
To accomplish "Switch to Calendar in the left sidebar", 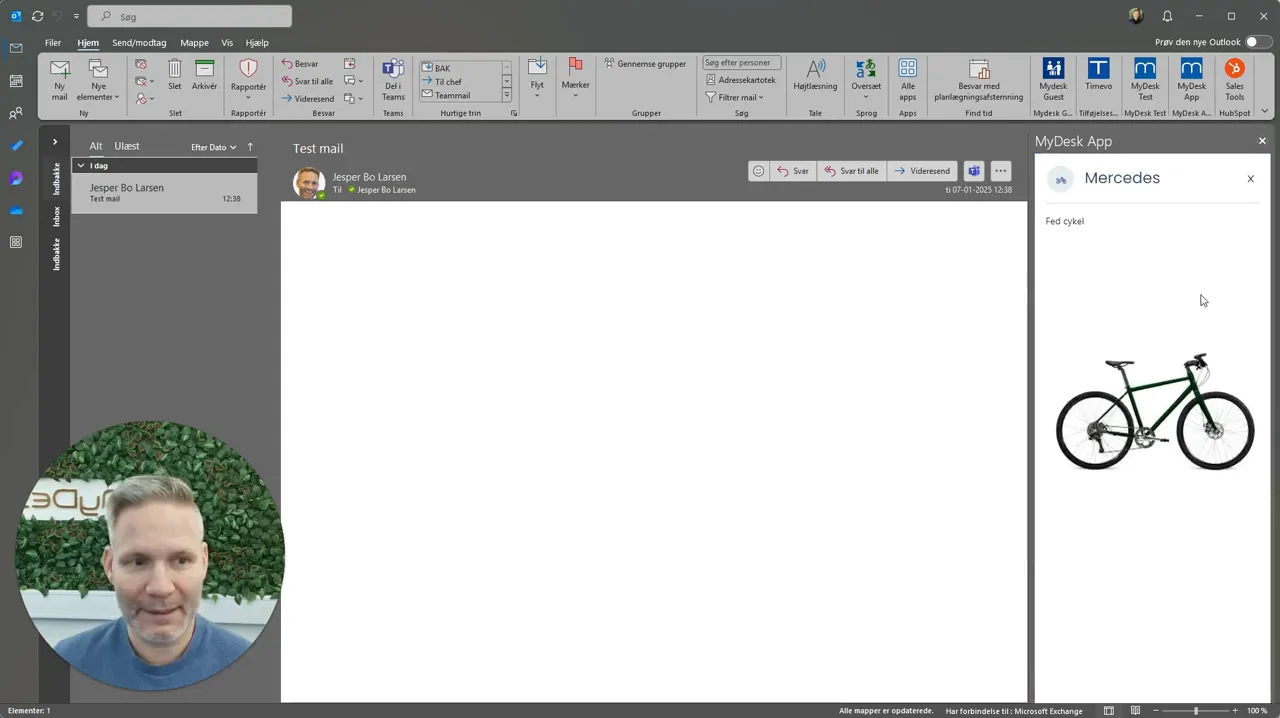I will coord(16,81).
